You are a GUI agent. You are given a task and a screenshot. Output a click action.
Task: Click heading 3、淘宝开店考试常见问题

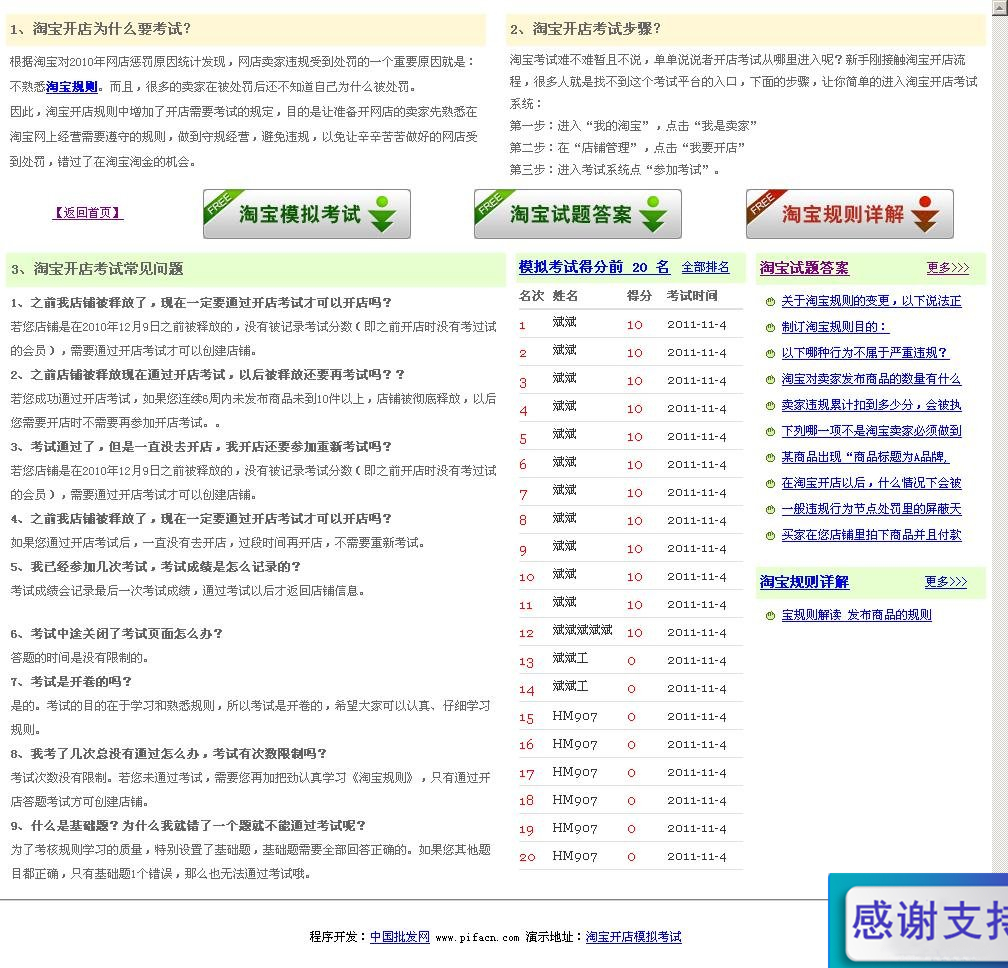97,269
